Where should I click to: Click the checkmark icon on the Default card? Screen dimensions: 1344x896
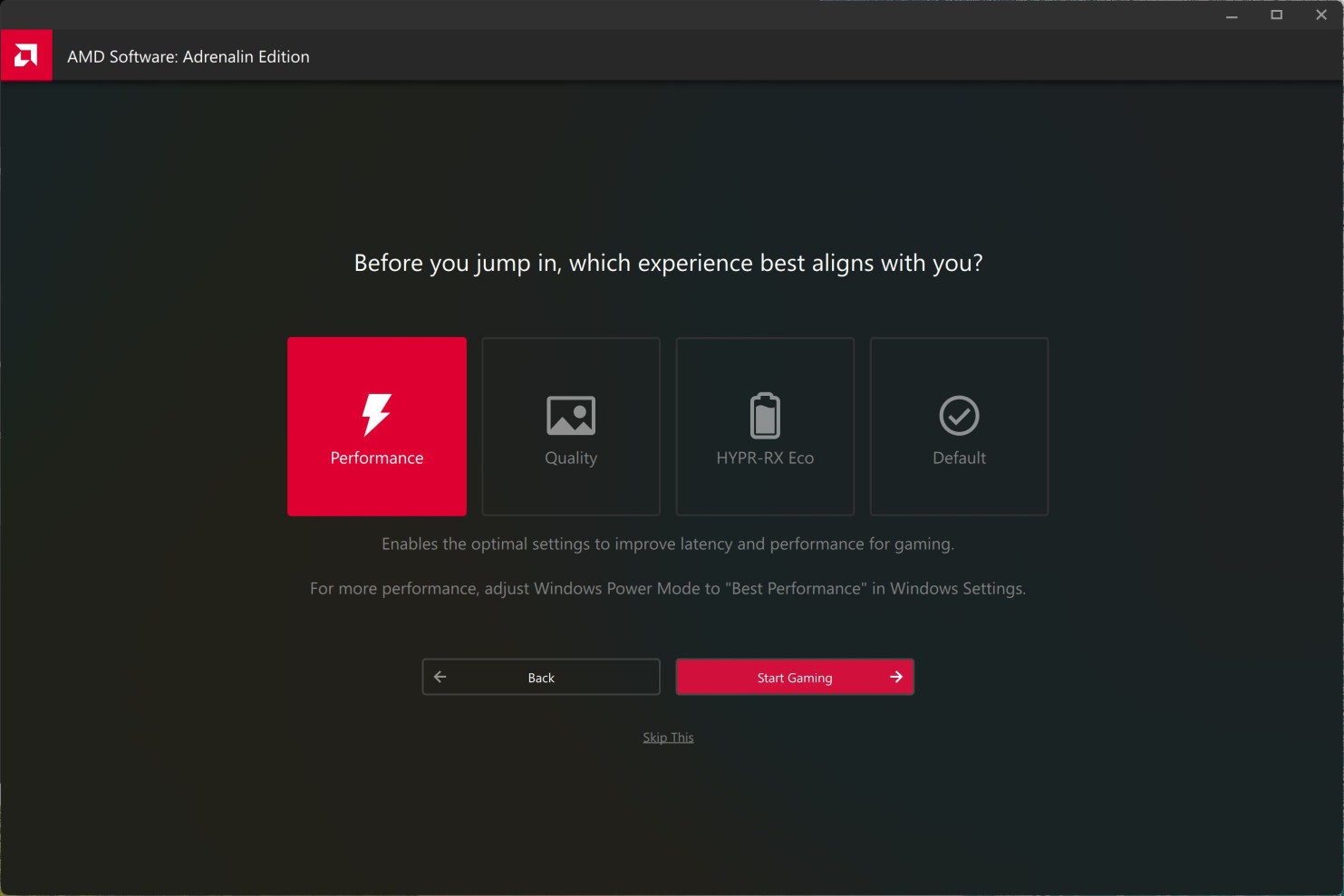[958, 415]
